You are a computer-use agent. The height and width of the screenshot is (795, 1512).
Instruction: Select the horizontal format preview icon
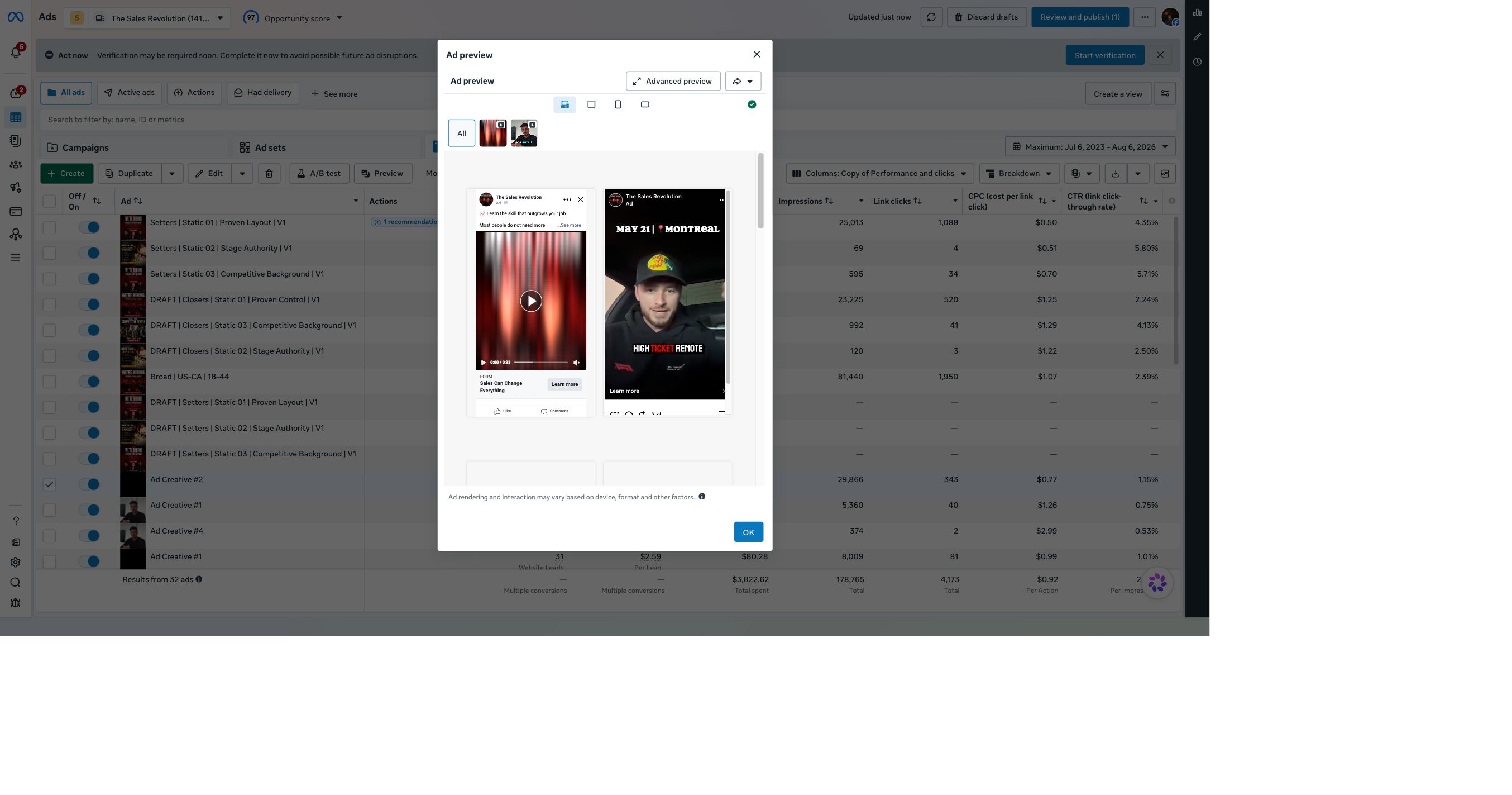(645, 104)
